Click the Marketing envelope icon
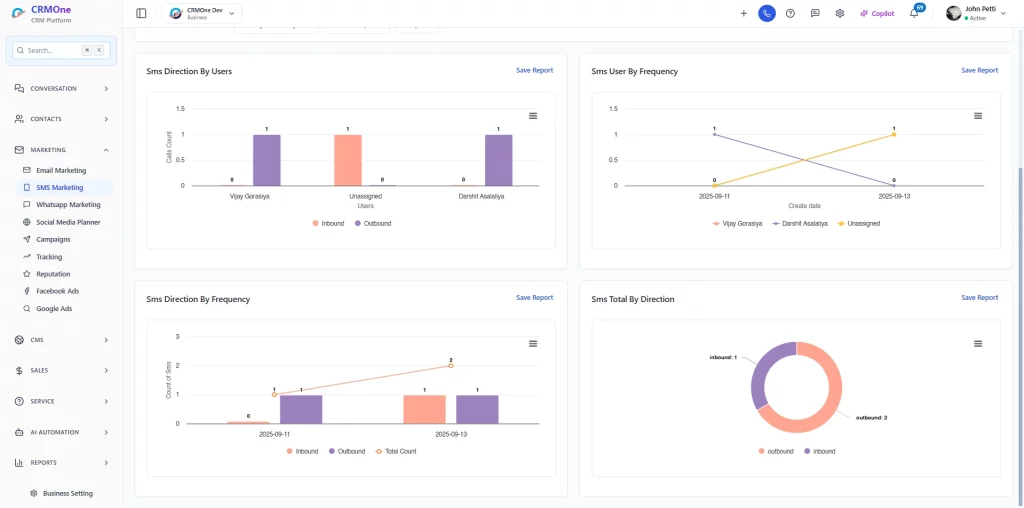This screenshot has width=1024, height=508. coord(19,150)
